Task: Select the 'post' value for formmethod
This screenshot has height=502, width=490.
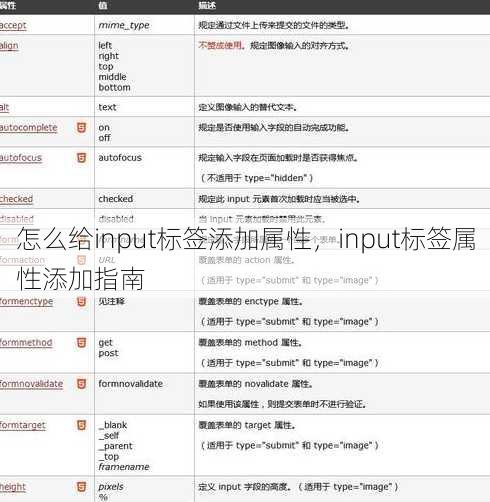Action: point(109,353)
